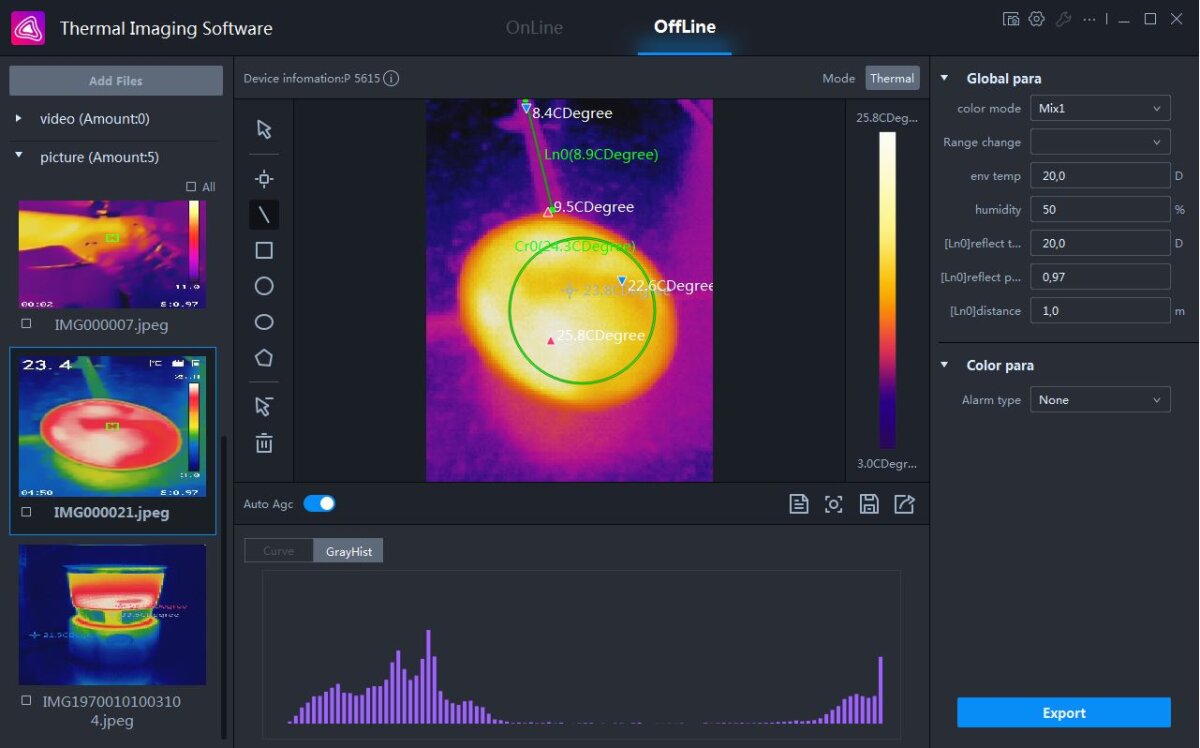Click the Add Files button
The height and width of the screenshot is (748, 1200).
[116, 81]
